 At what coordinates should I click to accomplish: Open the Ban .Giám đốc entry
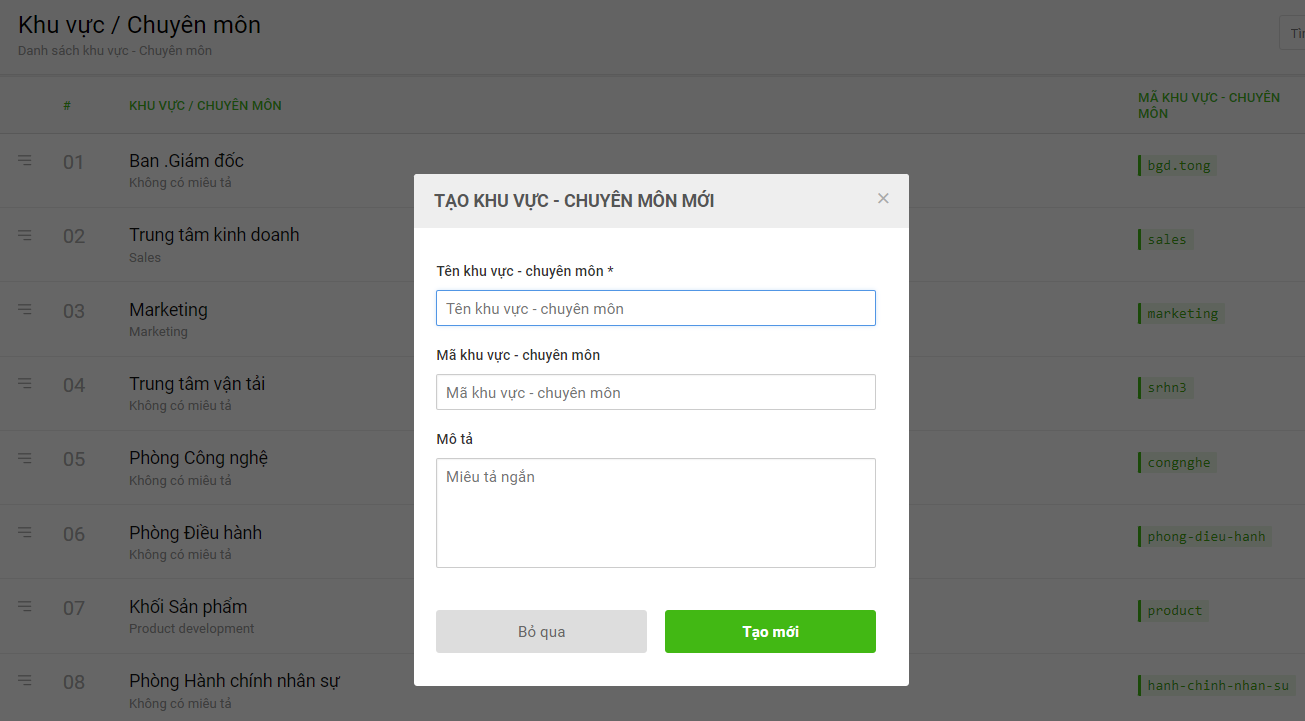tap(186, 161)
